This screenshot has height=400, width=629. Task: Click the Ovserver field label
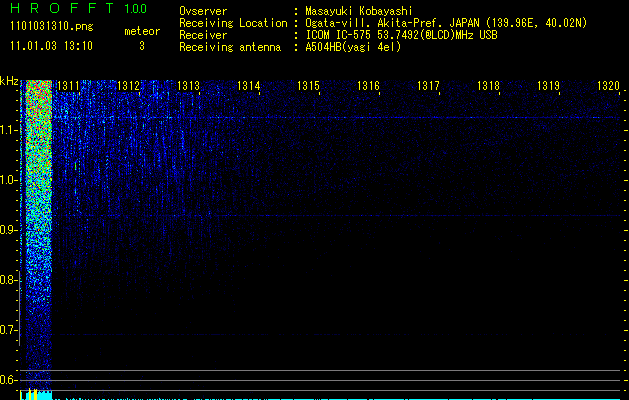point(203,11)
